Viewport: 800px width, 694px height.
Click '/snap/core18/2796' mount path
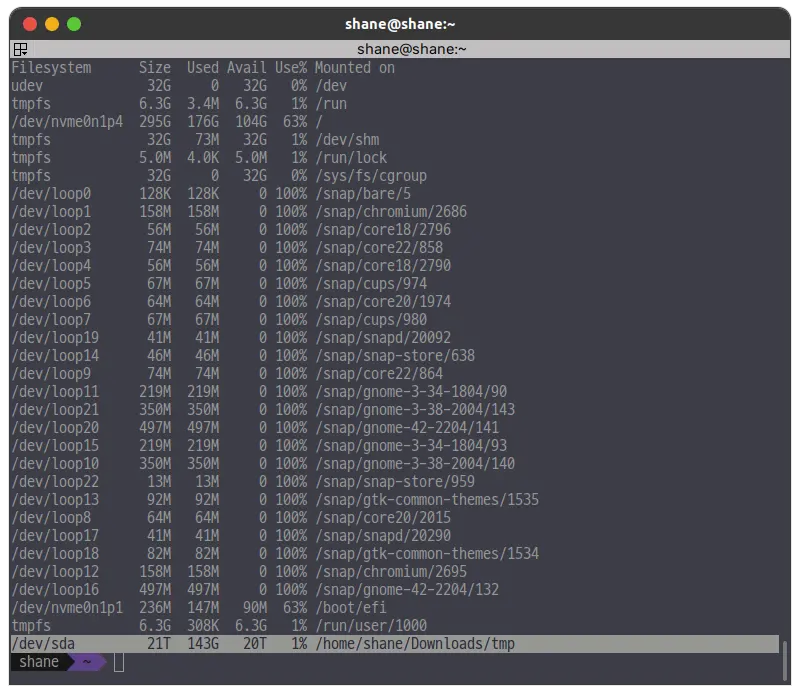point(383,229)
